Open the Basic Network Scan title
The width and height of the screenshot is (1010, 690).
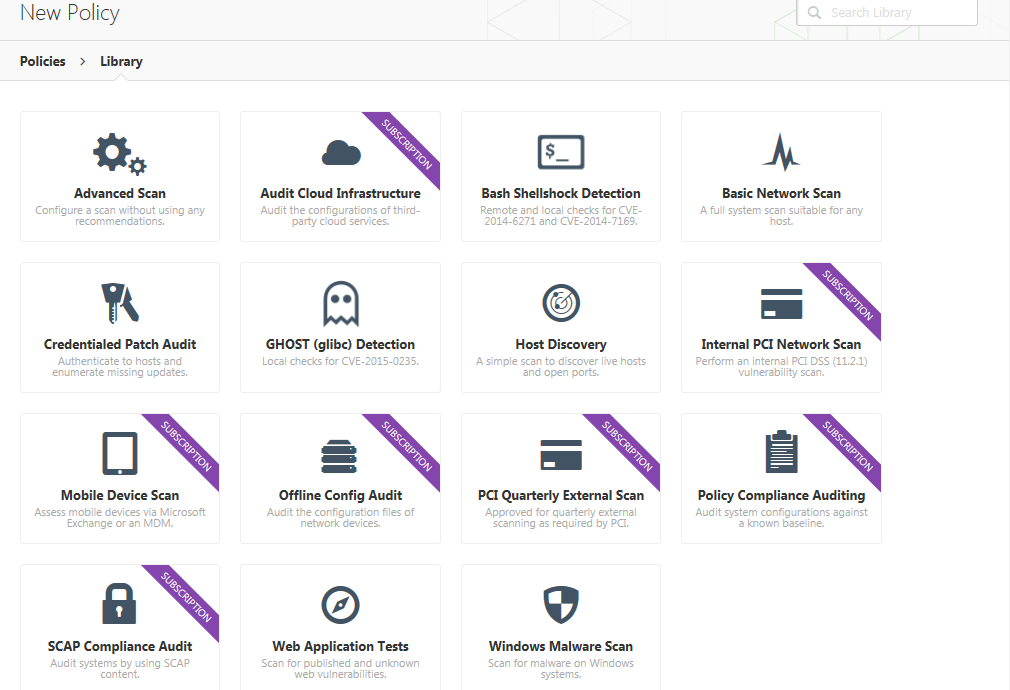pyautogui.click(x=781, y=193)
